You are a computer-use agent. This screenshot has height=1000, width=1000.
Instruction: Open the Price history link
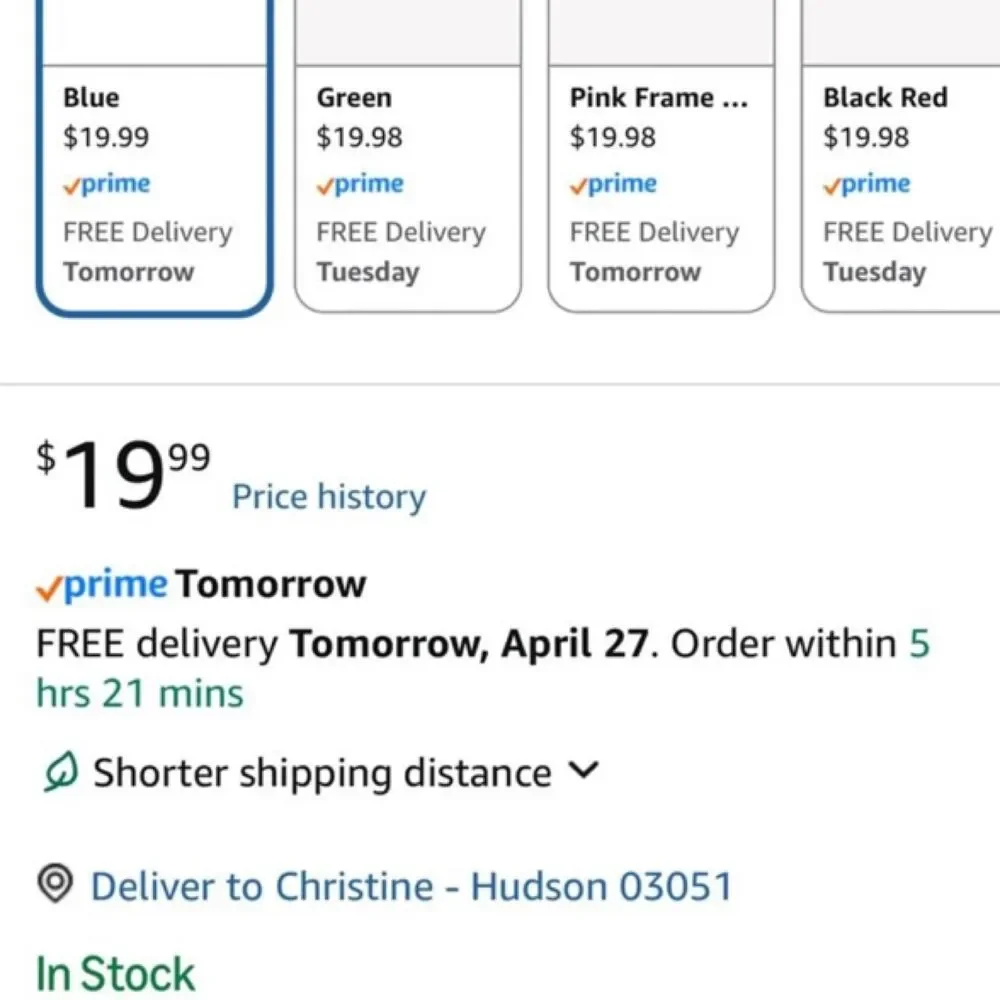(x=329, y=497)
